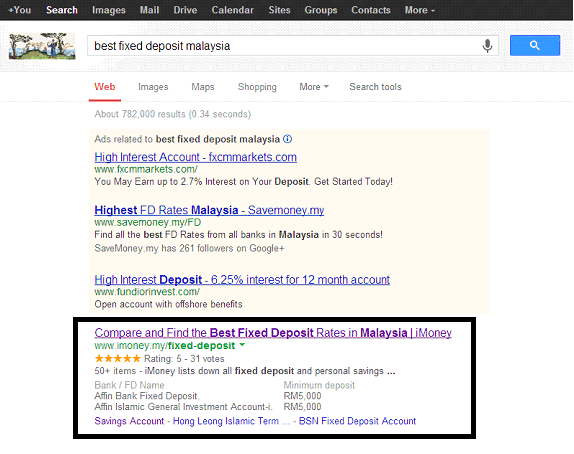Open +You in the top bar
The image size is (574, 454).
pos(19,10)
